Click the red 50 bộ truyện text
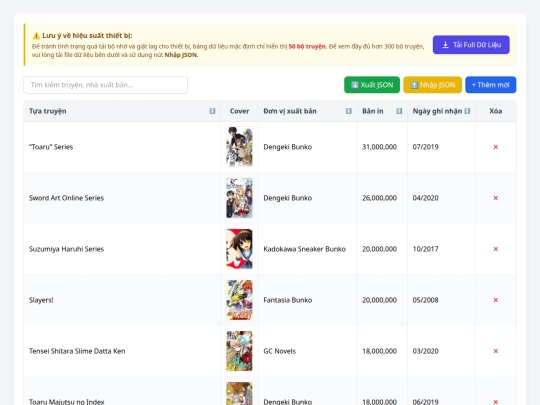The image size is (540, 405). 307,46
